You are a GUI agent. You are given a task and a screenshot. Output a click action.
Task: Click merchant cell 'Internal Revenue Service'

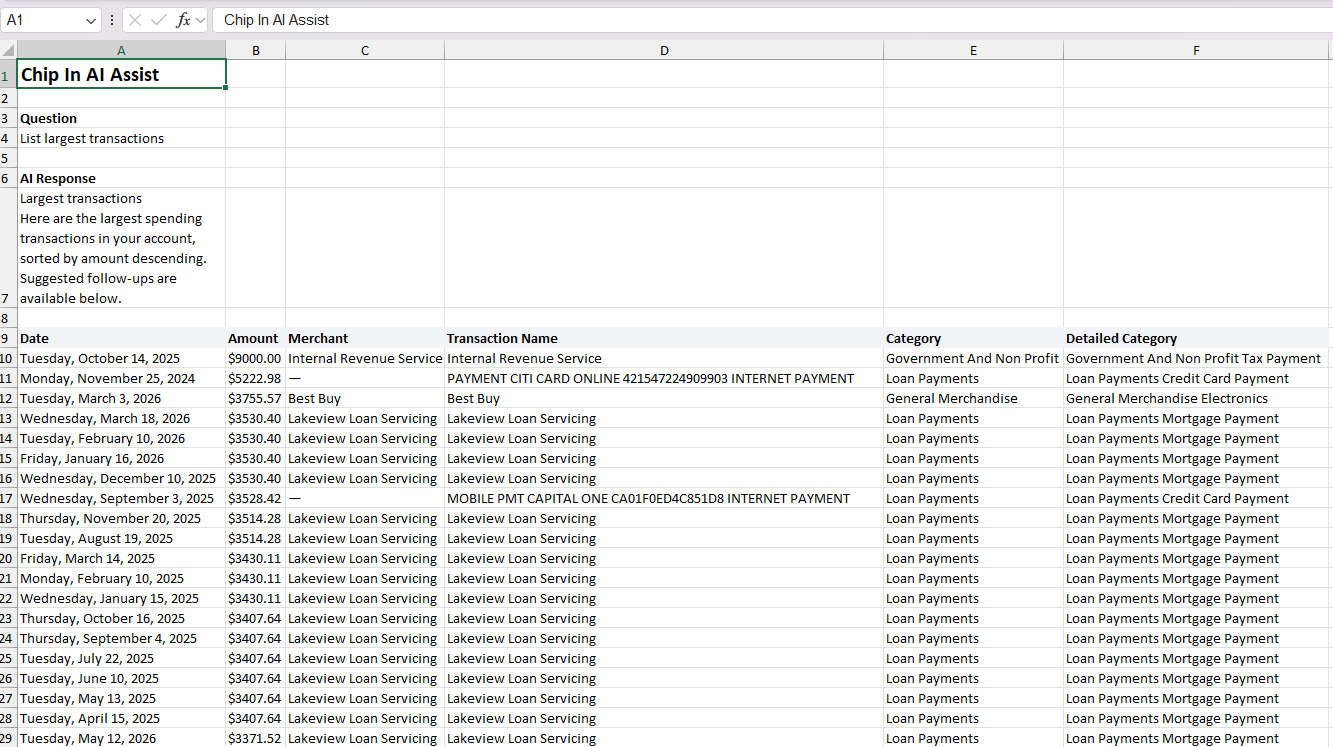[x=365, y=358]
